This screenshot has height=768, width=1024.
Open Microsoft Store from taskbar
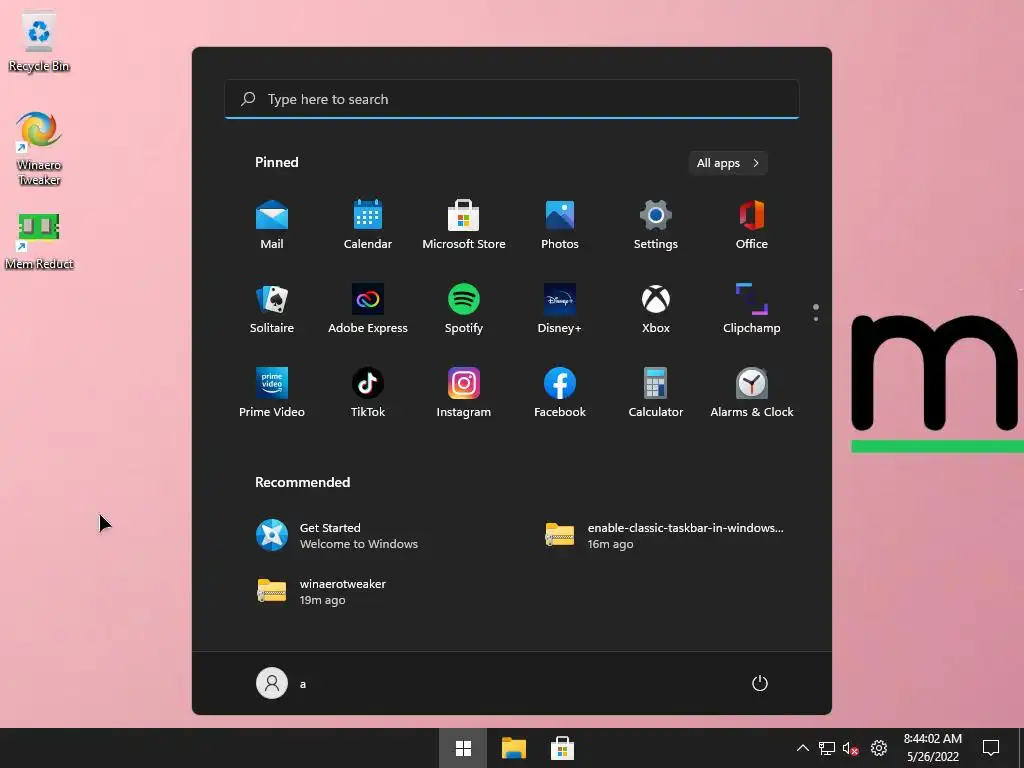562,748
